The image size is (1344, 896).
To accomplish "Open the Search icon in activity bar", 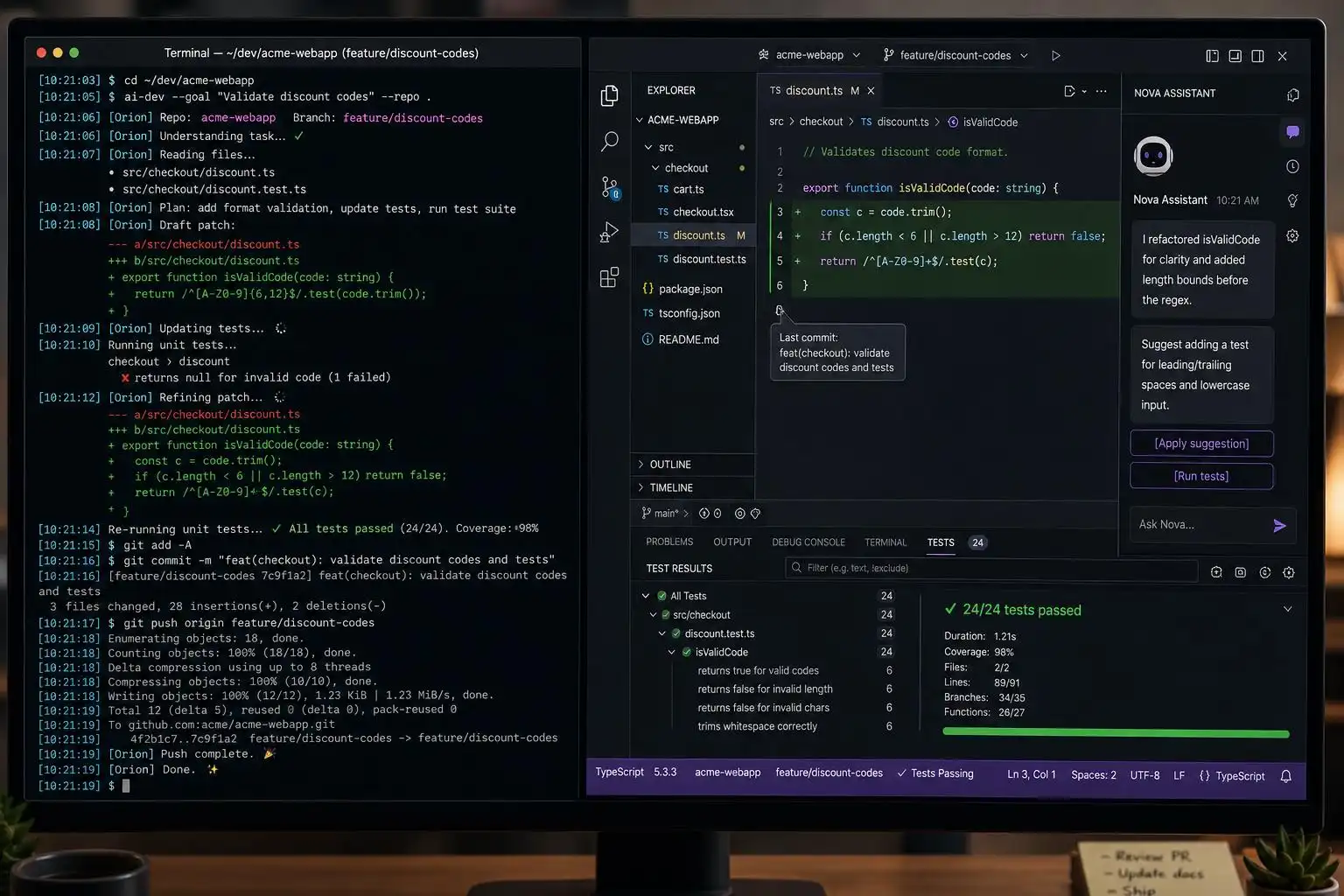I will pos(610,141).
